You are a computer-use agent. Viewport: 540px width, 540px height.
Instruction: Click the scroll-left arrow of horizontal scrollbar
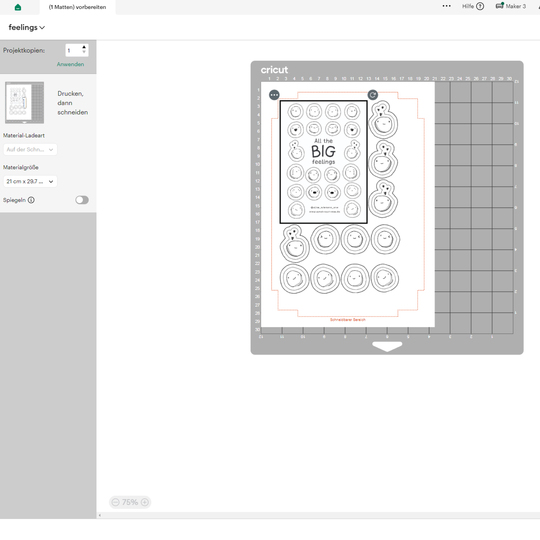point(100,515)
